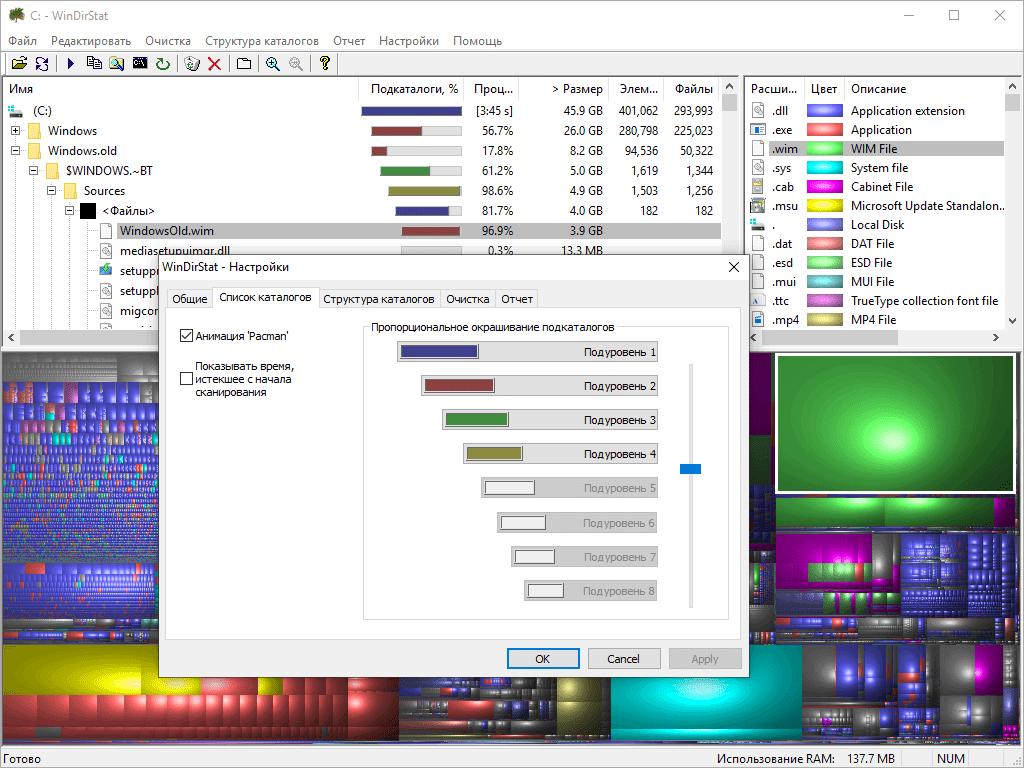Screen dimensions: 1024x768
Task: Click the Delete to Recycle Bin icon
Action: pyautogui.click(x=192, y=63)
